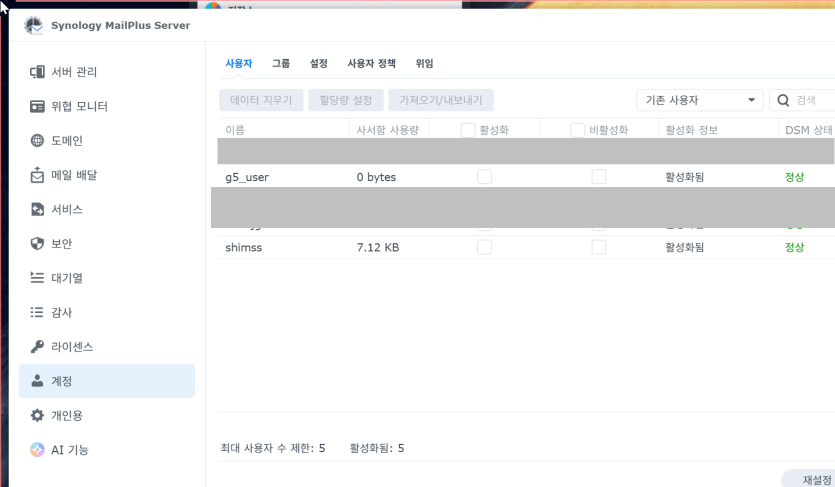The height and width of the screenshot is (487, 835).
Task: Click the AI features colorful icon
Action: click(x=37, y=450)
